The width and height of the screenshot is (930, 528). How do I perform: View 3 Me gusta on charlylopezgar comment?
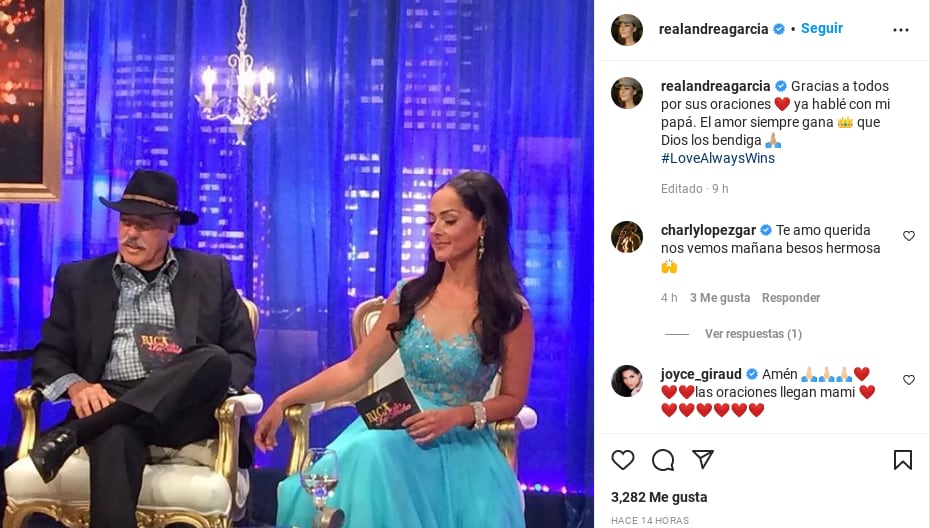coord(719,298)
